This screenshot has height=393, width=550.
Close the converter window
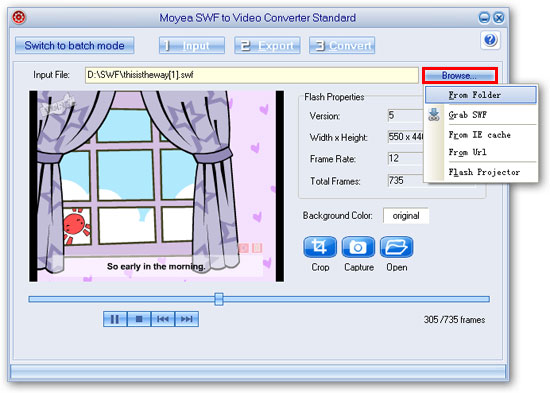(498, 18)
